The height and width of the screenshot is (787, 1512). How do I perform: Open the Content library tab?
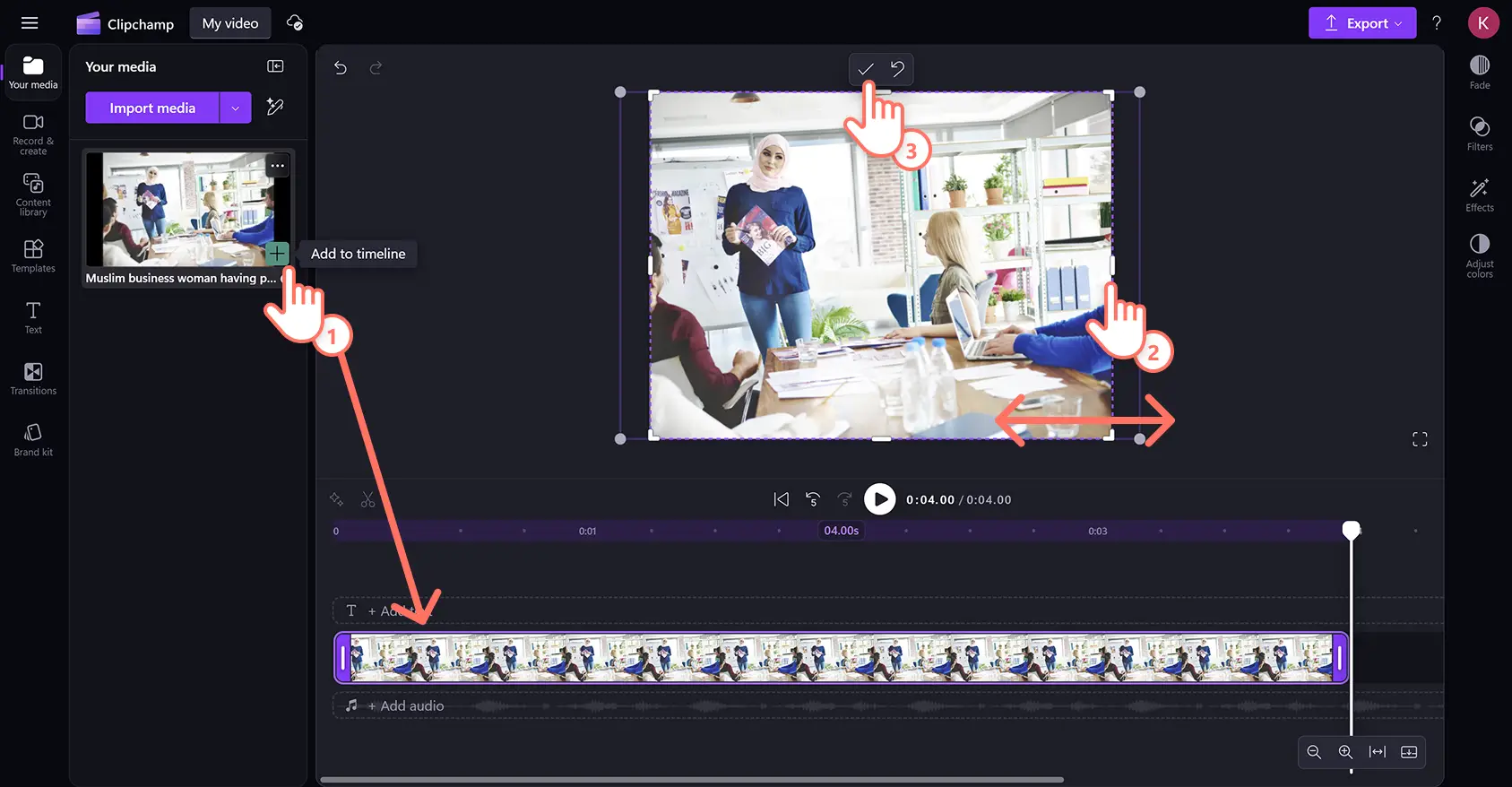coord(33,195)
